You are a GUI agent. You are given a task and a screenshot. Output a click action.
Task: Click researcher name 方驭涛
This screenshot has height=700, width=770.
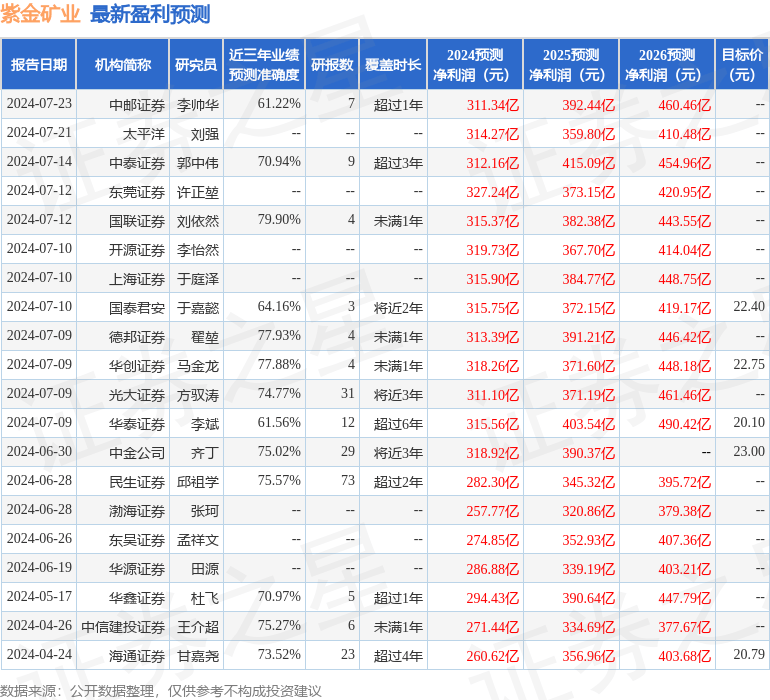point(198,394)
